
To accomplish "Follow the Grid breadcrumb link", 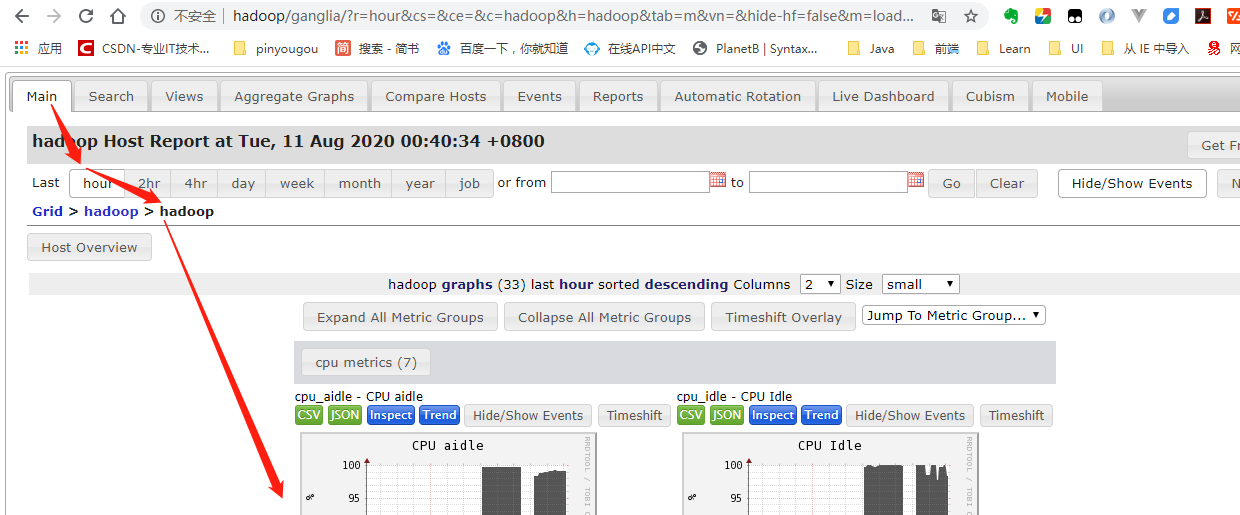I will (47, 211).
